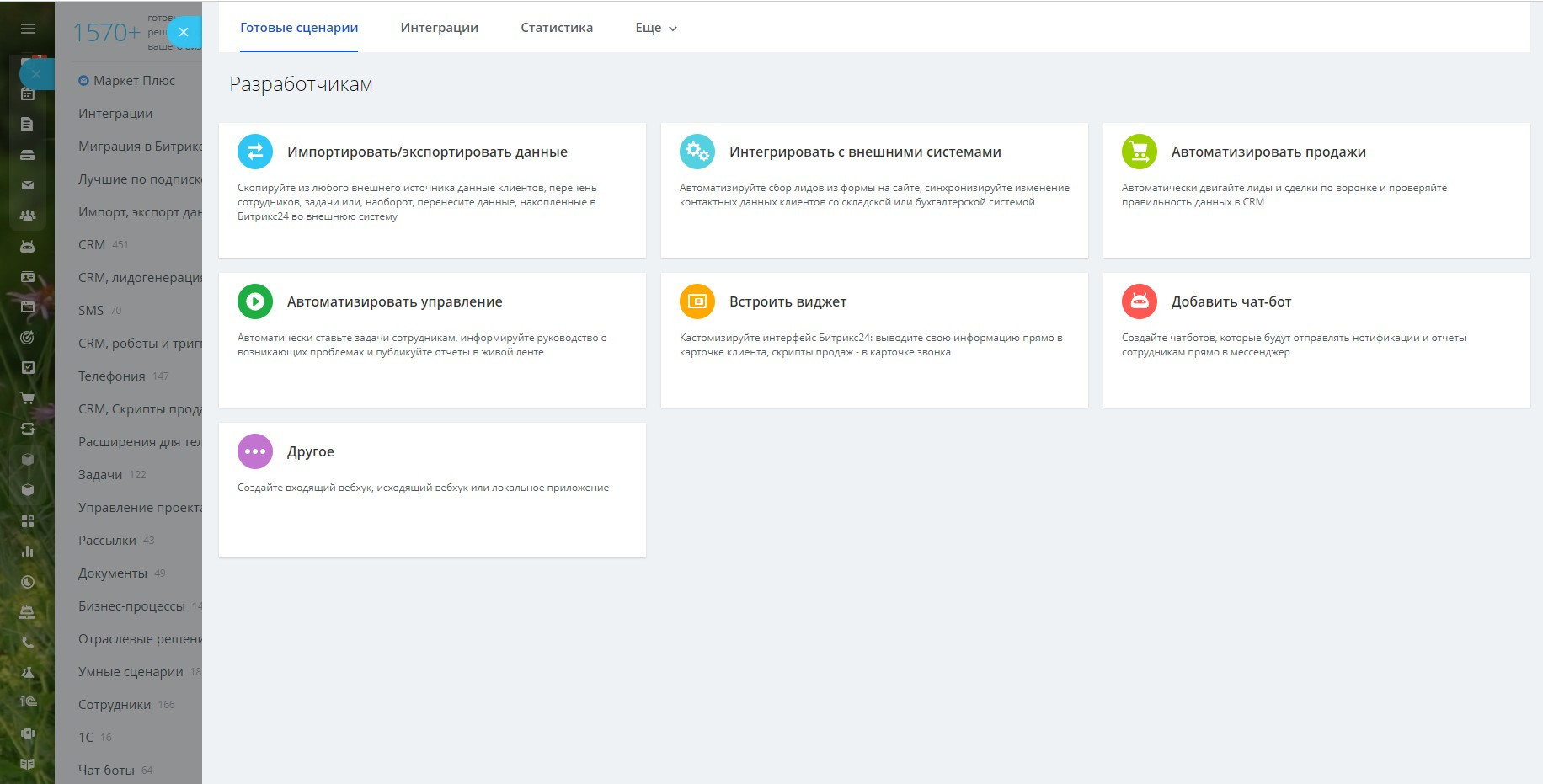The height and width of the screenshot is (784, 1543).
Task: Switch to the Готовые сценарии tab
Action: (x=299, y=28)
